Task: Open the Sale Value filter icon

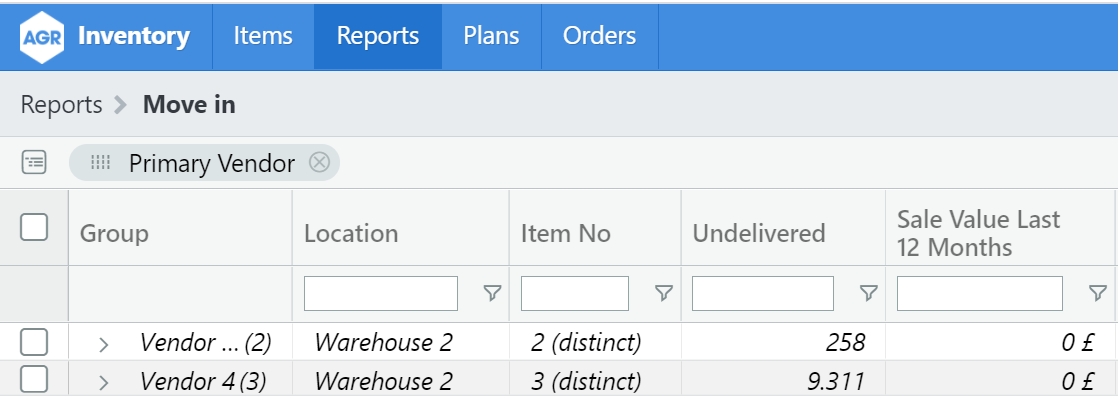Action: pyautogui.click(x=1096, y=293)
